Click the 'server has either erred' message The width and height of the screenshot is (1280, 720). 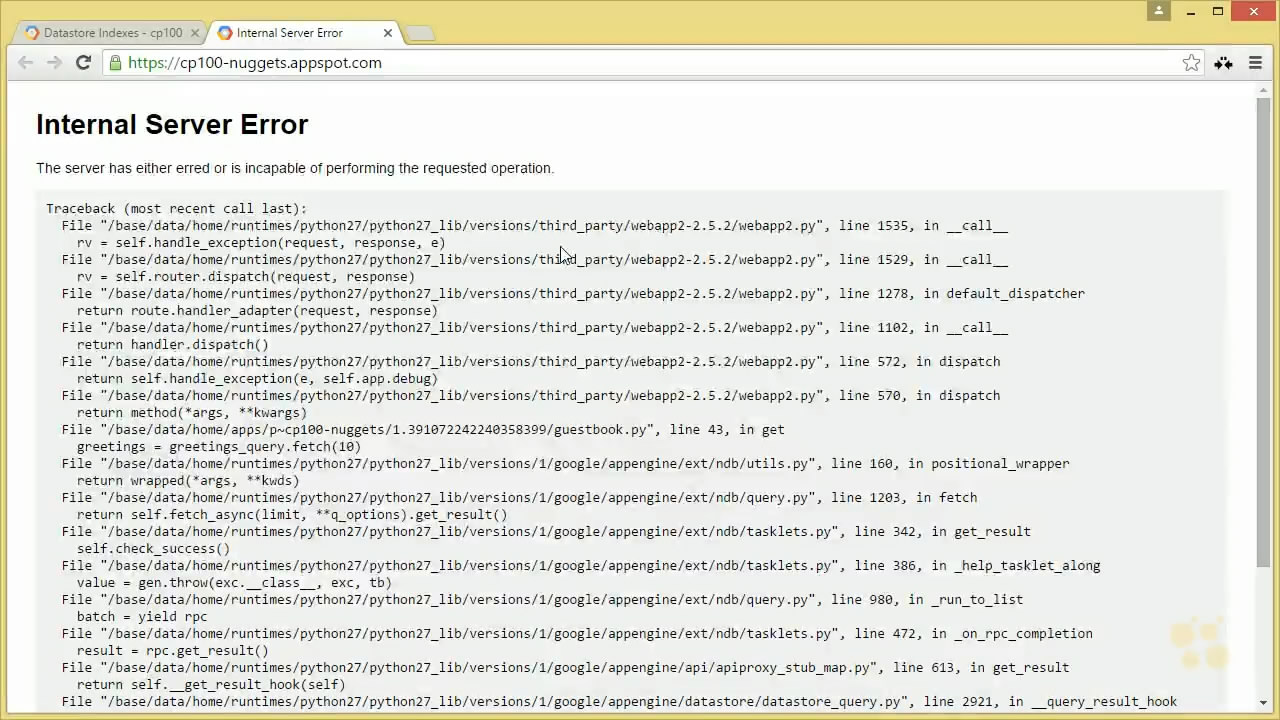coord(295,168)
